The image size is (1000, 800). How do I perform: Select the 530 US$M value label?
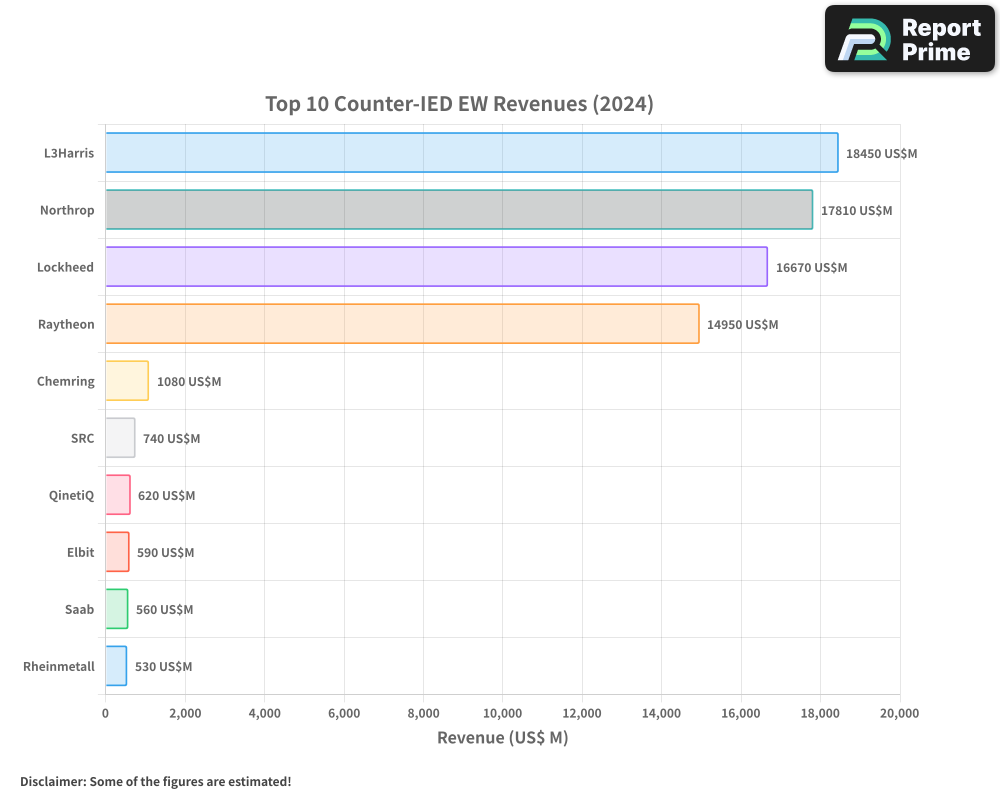(163, 666)
